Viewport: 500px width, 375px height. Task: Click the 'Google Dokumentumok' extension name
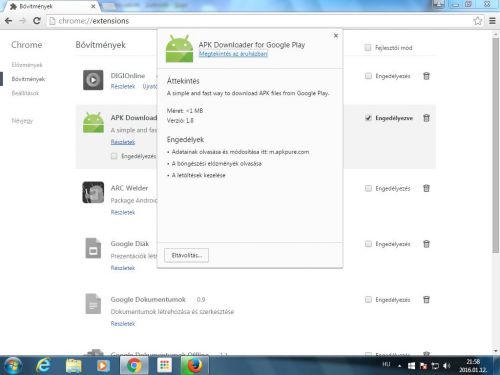tap(148, 299)
